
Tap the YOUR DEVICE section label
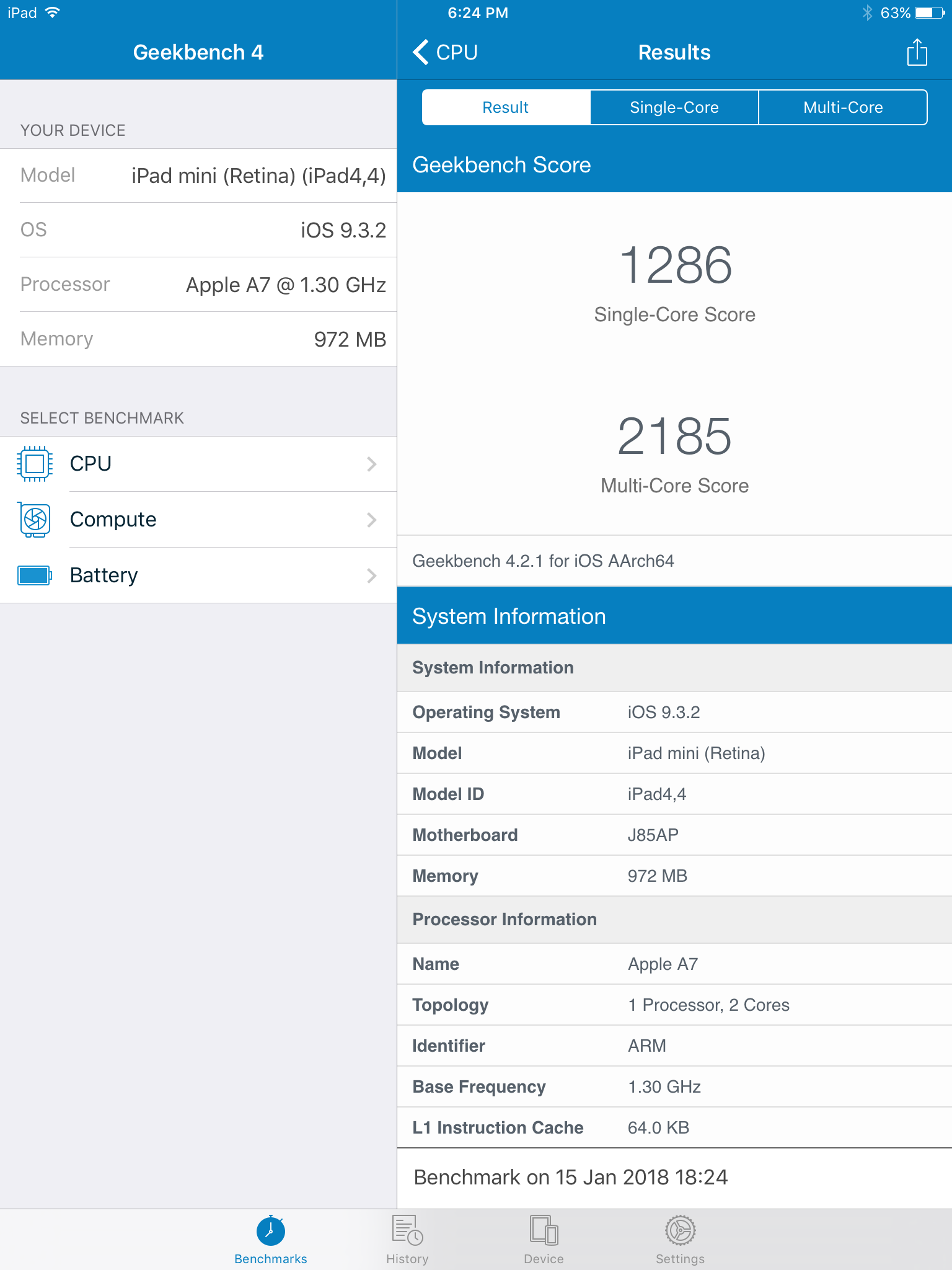point(73,130)
